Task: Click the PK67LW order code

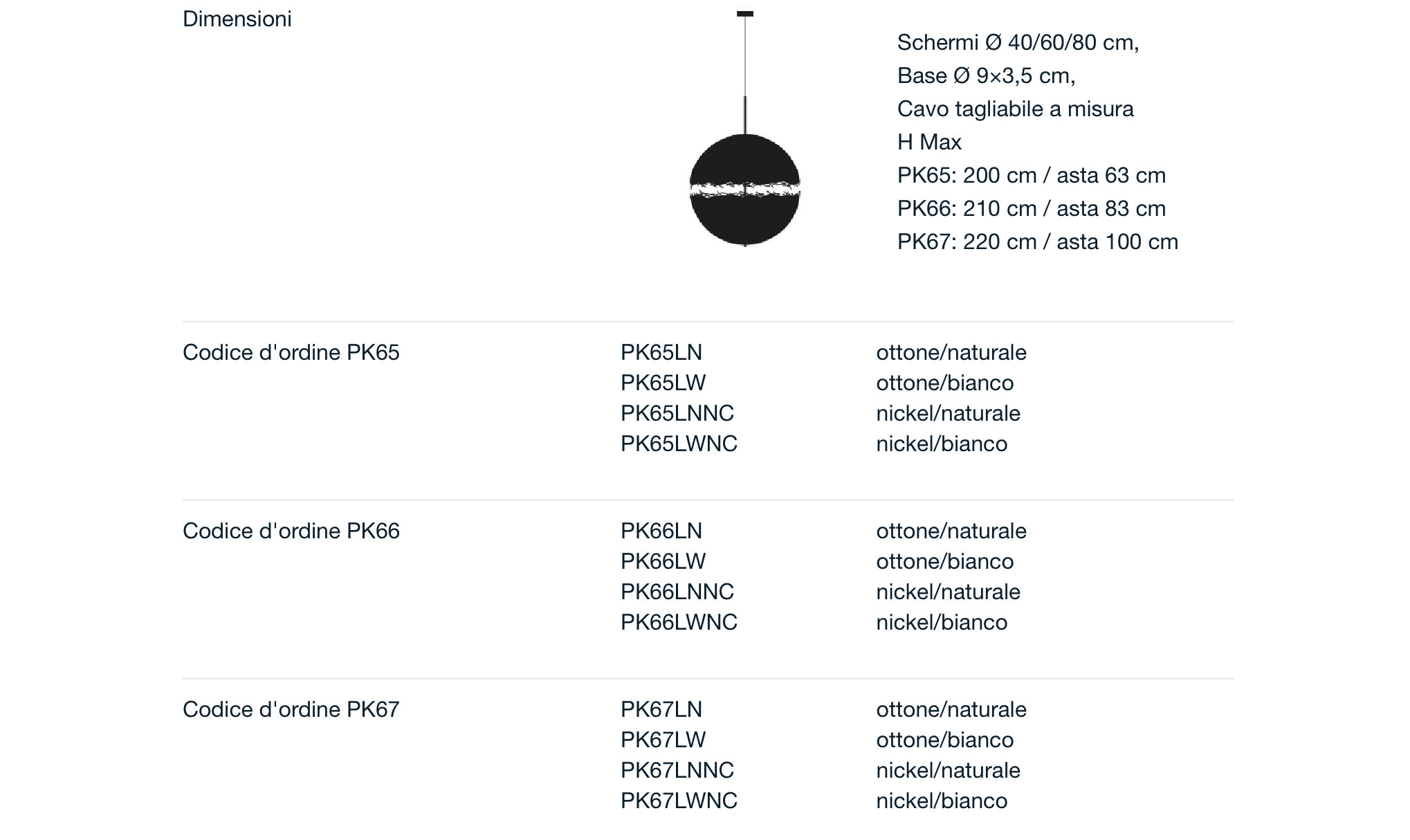Action: [x=663, y=740]
